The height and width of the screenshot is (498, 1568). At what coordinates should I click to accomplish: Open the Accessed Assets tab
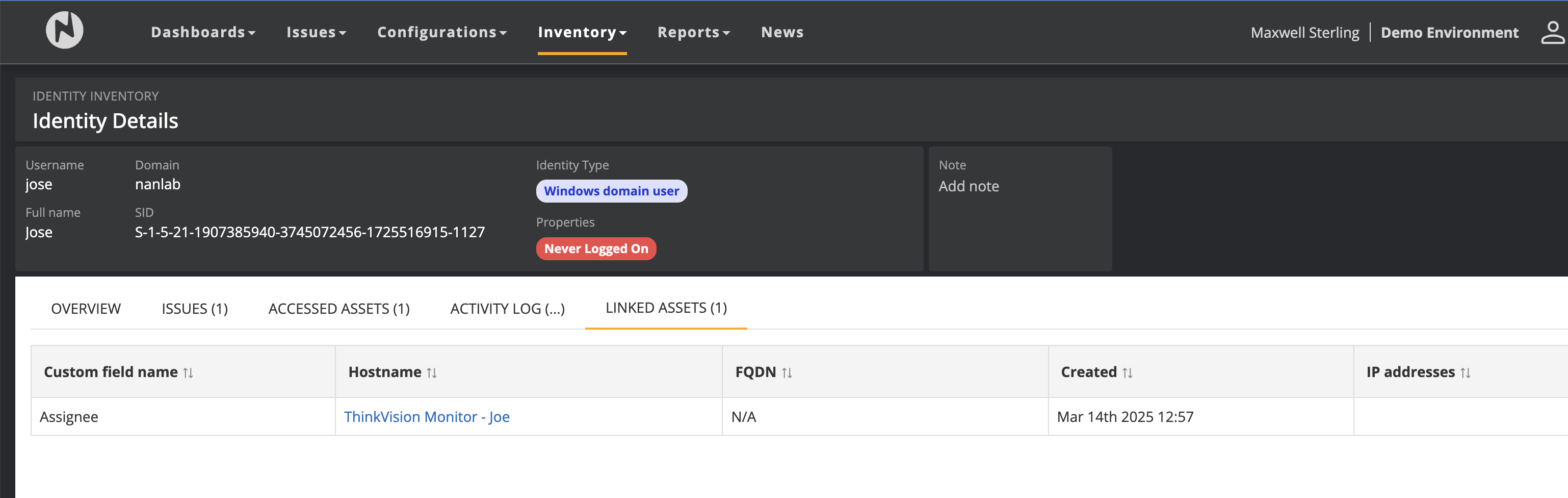tap(338, 309)
